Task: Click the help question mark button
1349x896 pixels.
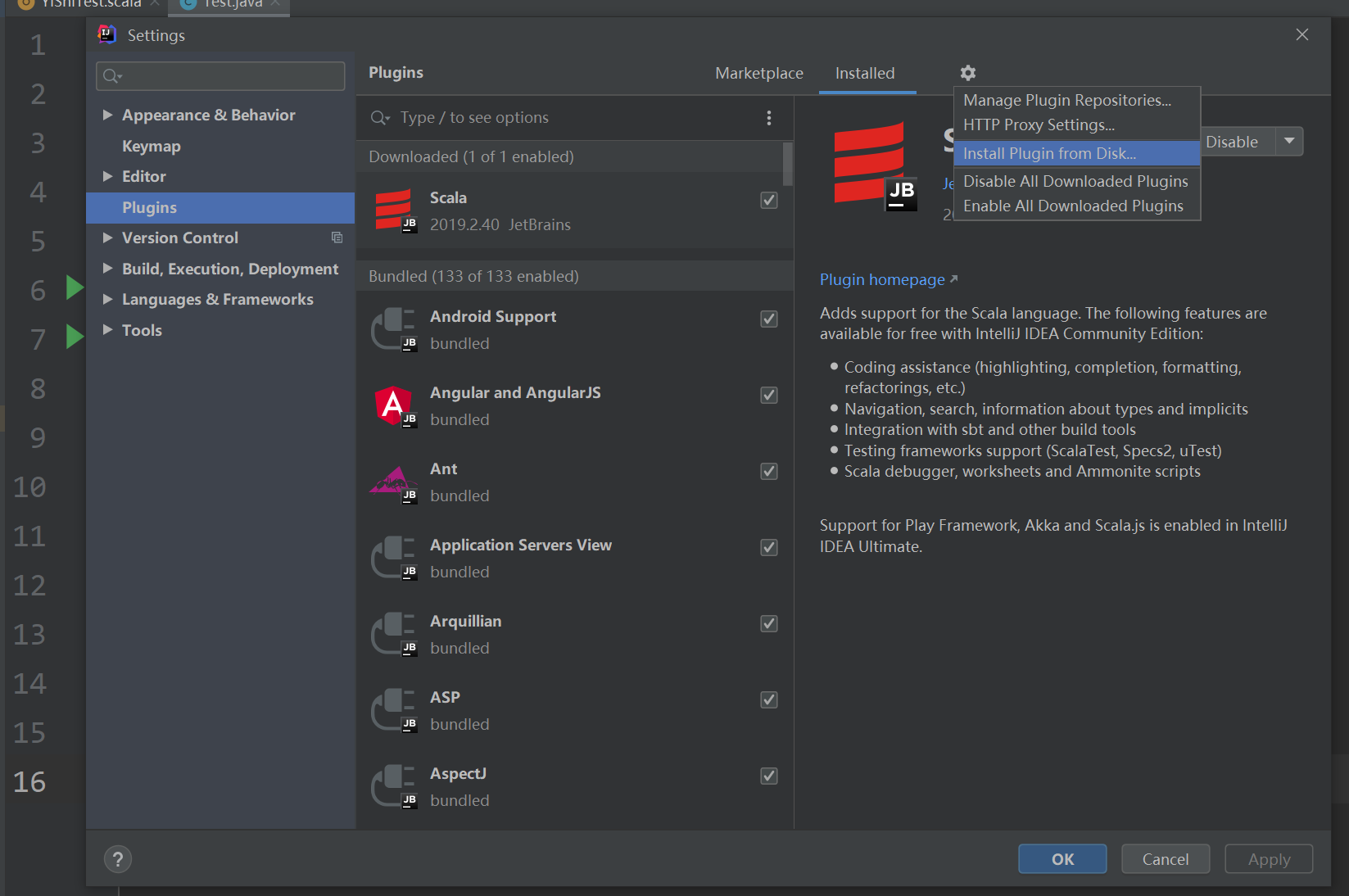Action: [x=118, y=859]
